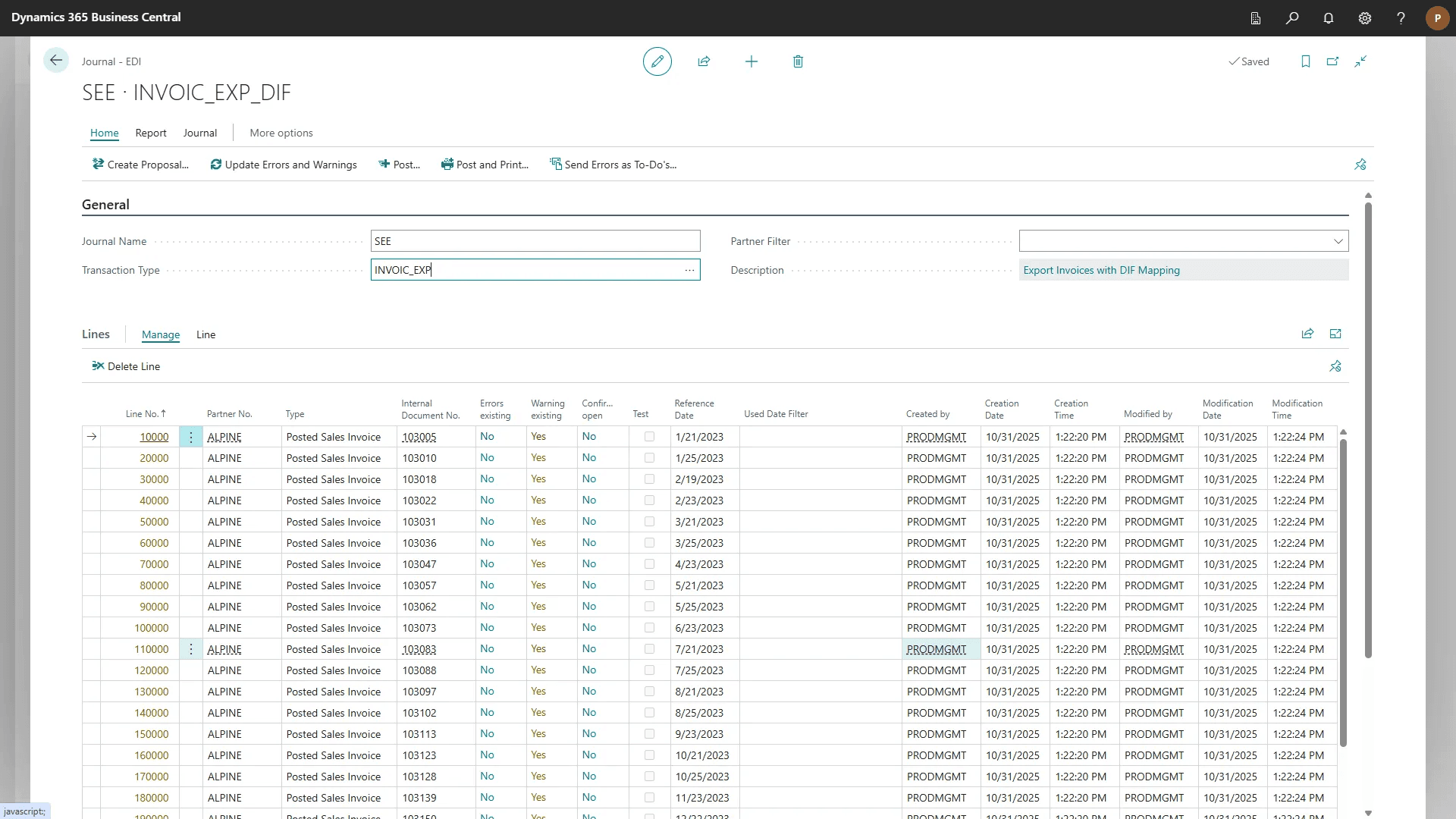Open row menu dots for line 110000
1456x819 pixels.
point(191,649)
